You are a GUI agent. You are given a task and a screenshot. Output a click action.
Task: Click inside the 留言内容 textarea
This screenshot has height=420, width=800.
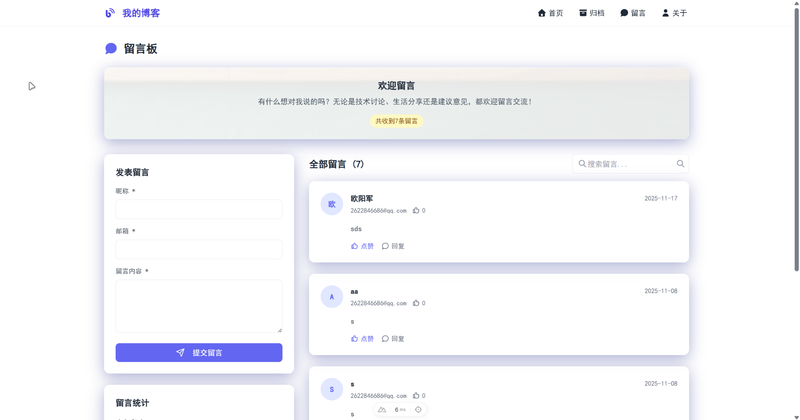[199, 306]
